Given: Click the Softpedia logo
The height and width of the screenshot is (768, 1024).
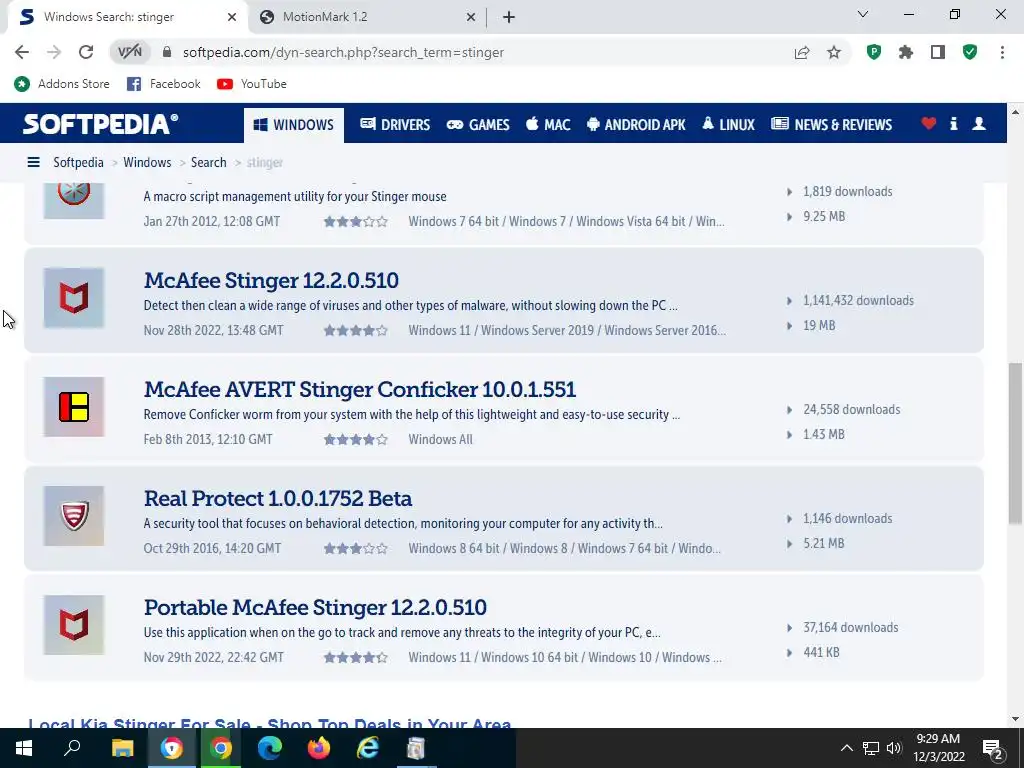Looking at the screenshot, I should 101,123.
